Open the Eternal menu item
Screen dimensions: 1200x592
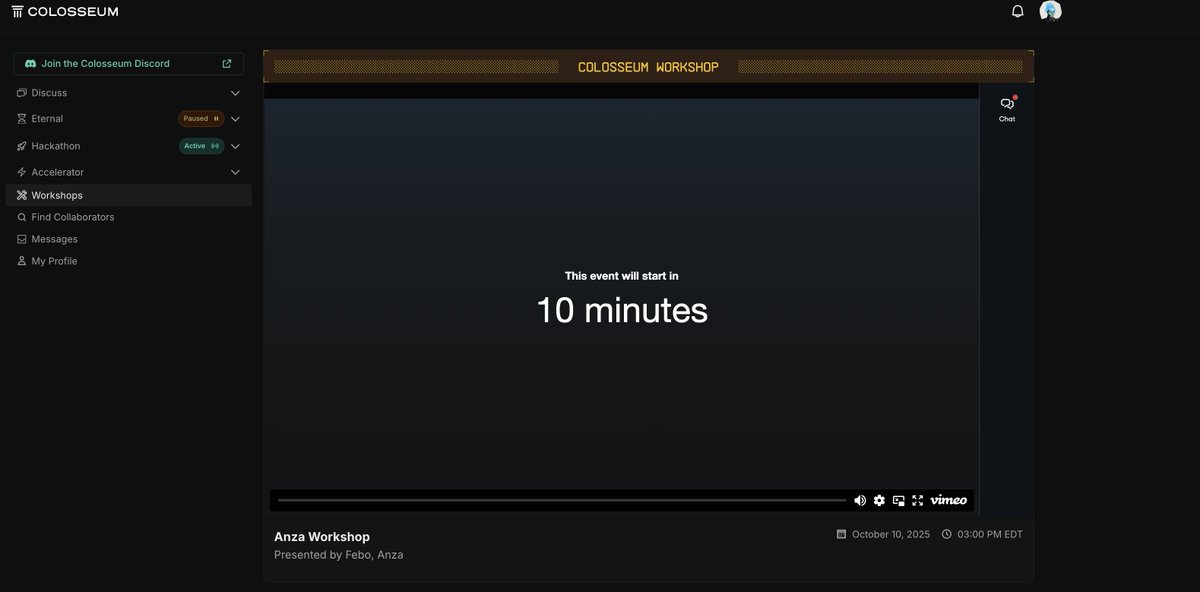coord(47,119)
